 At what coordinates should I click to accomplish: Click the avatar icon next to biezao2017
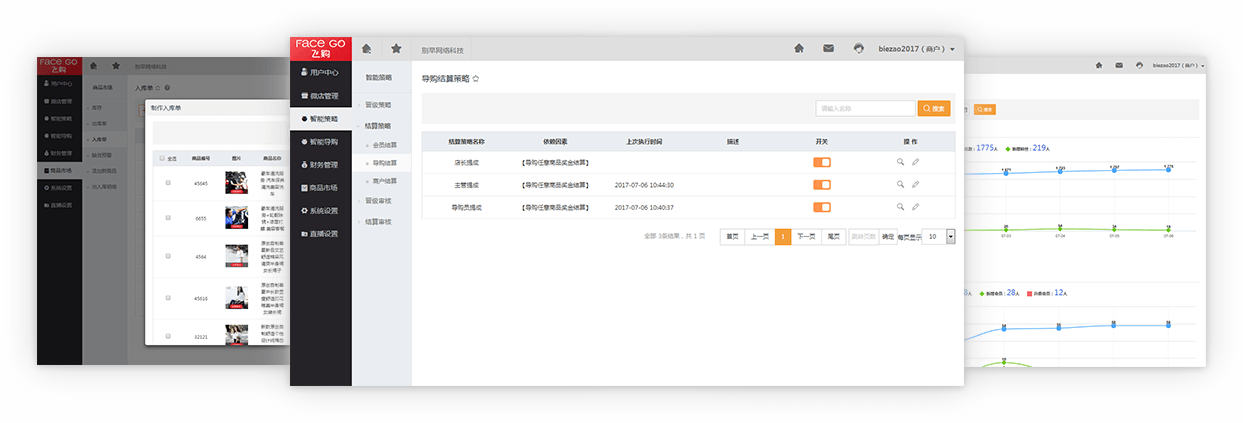[858, 48]
